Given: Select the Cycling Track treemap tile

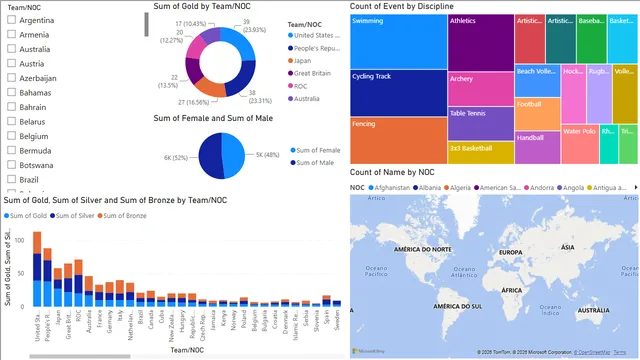Looking at the screenshot, I should 398,93.
